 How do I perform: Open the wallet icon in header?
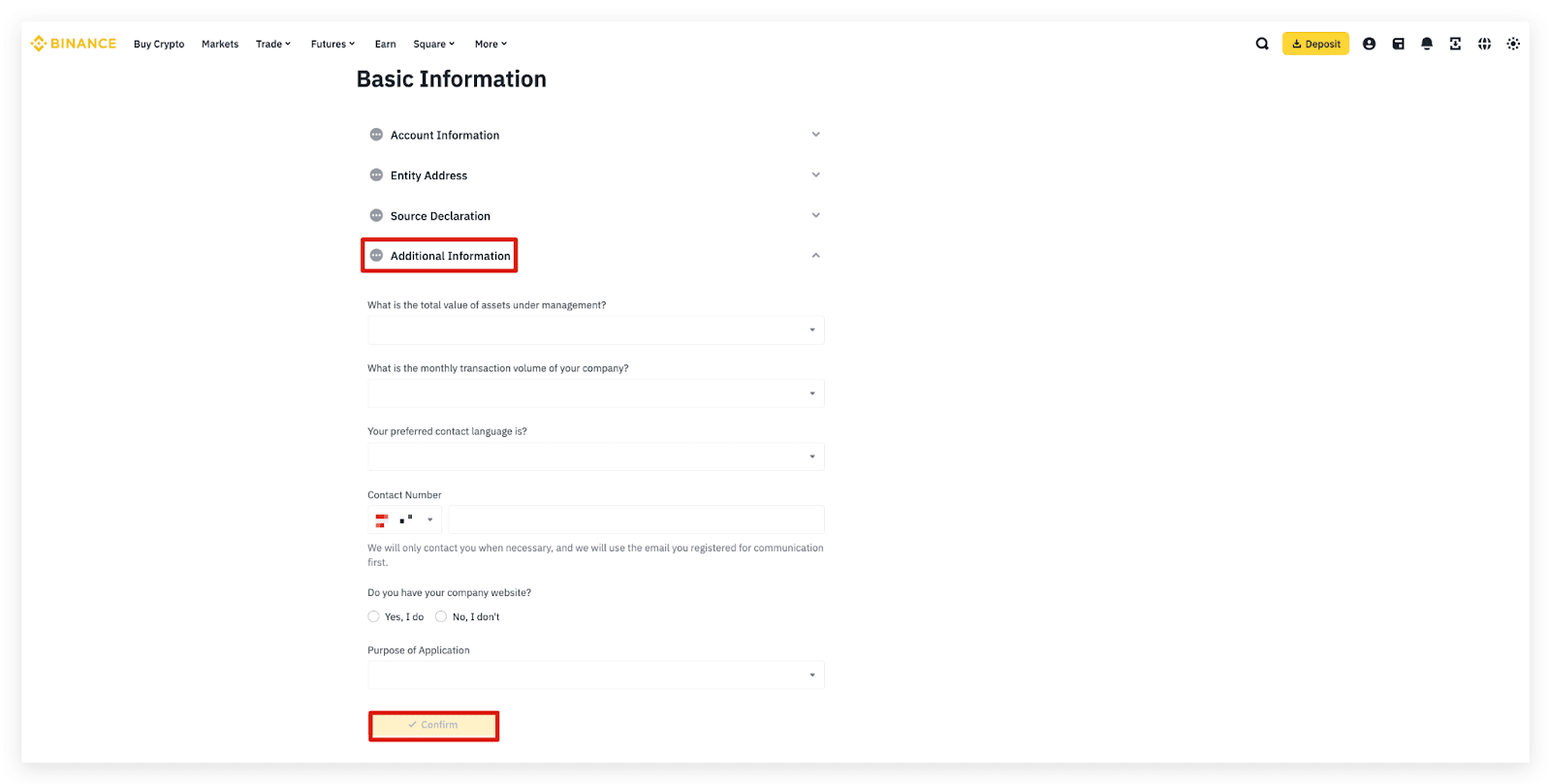pos(1398,44)
